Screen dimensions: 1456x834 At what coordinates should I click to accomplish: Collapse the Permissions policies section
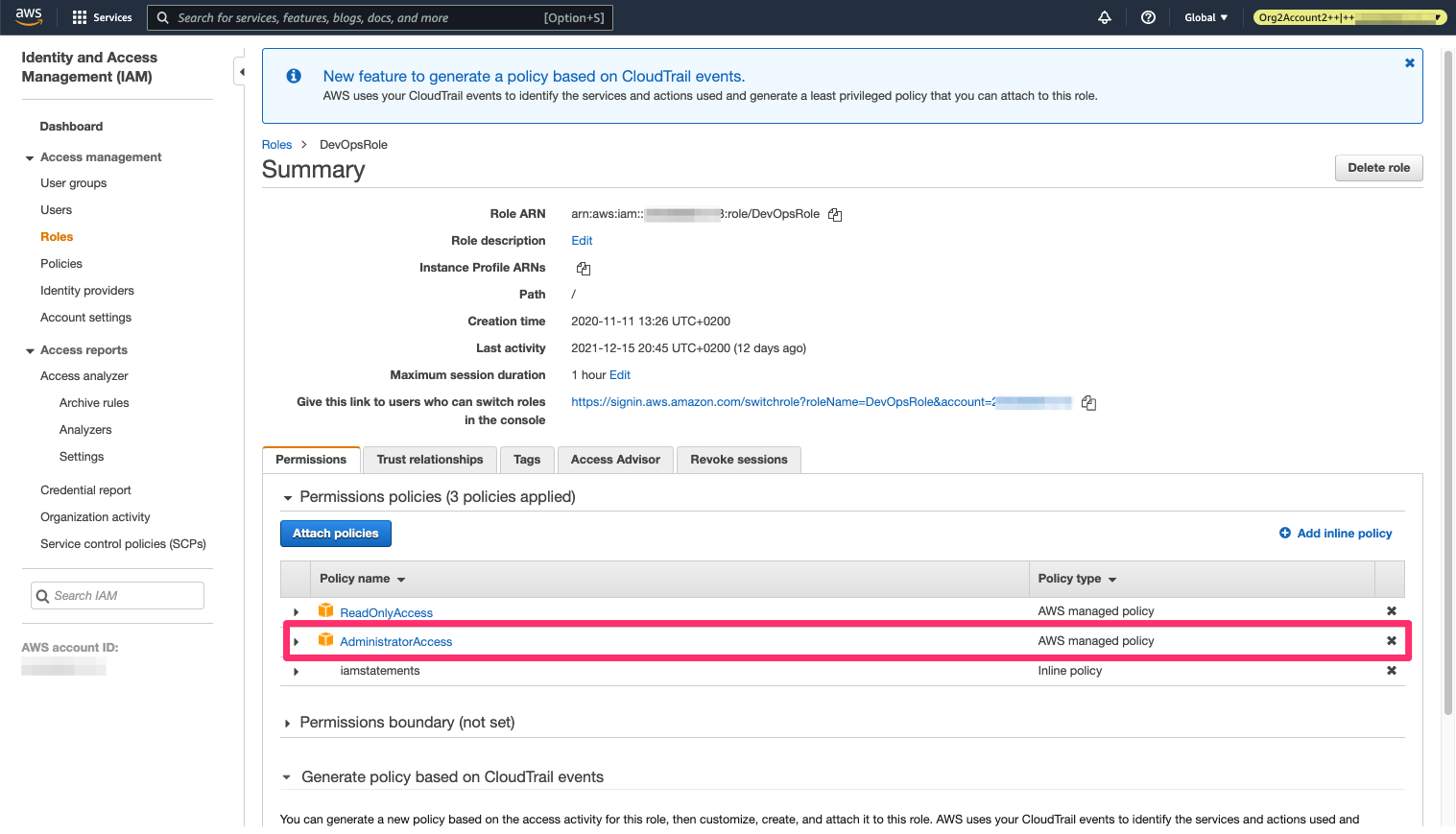[x=287, y=498]
